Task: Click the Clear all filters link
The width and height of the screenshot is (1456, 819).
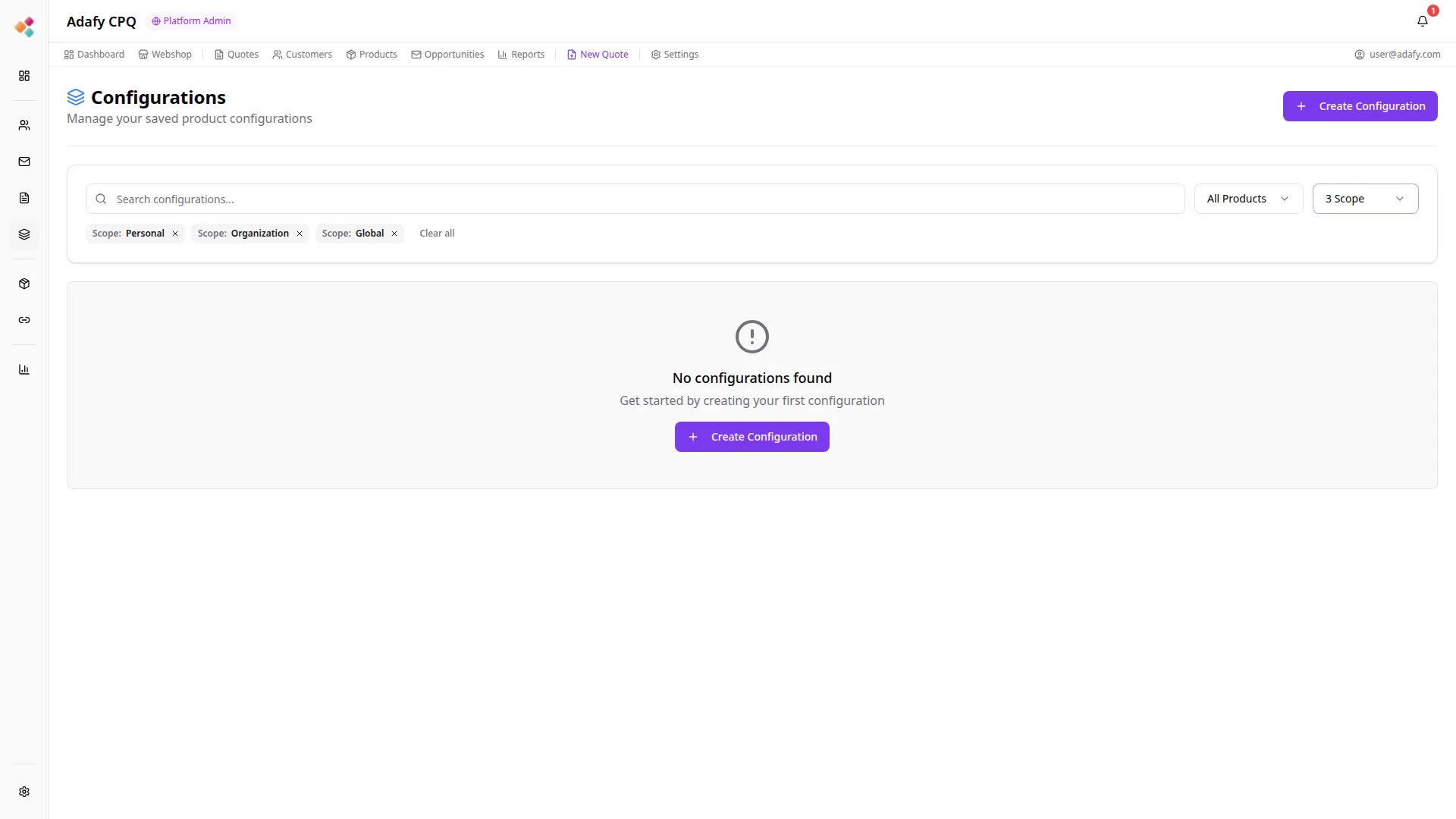Action: [x=437, y=234]
